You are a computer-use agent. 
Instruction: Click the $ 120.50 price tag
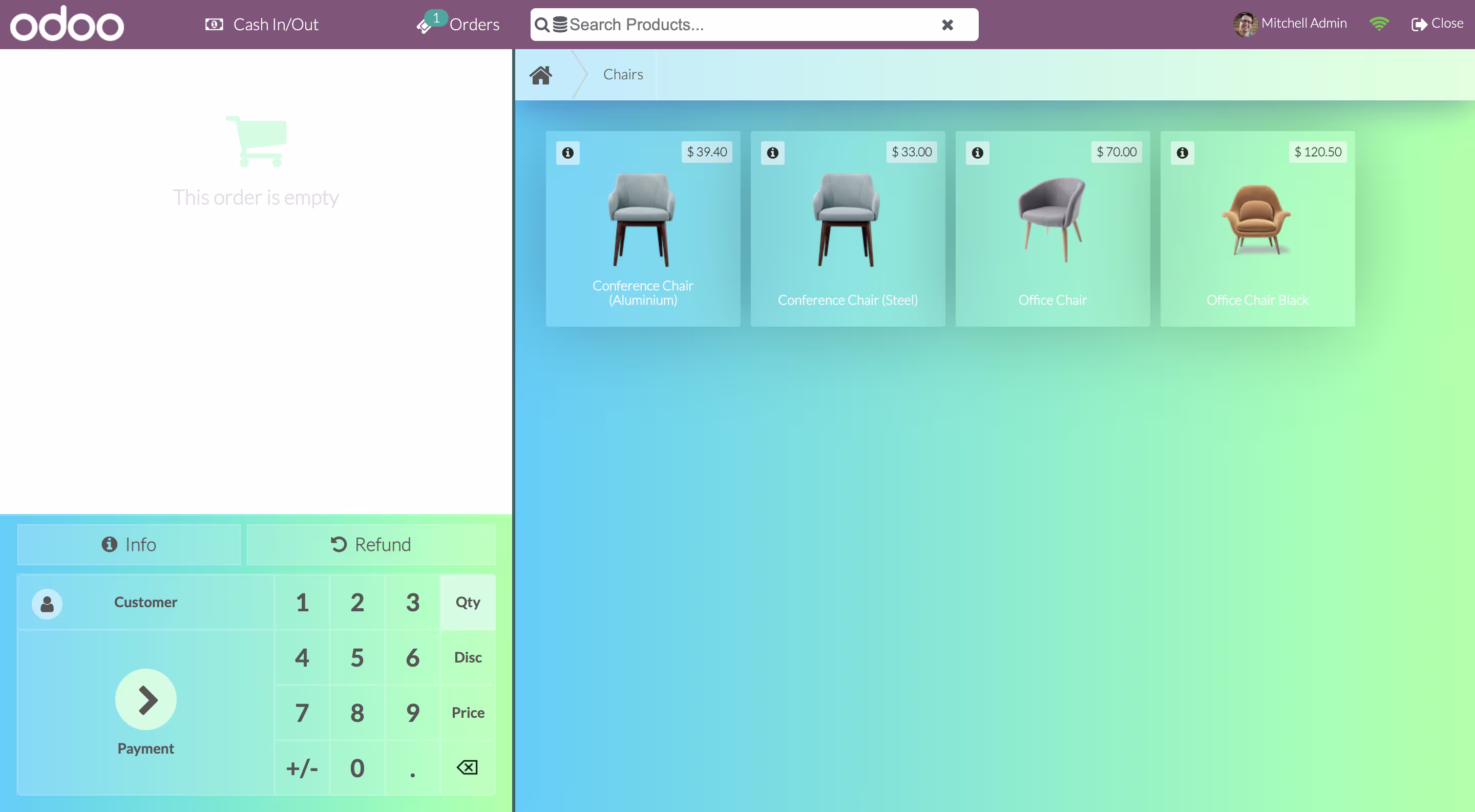pos(1318,152)
